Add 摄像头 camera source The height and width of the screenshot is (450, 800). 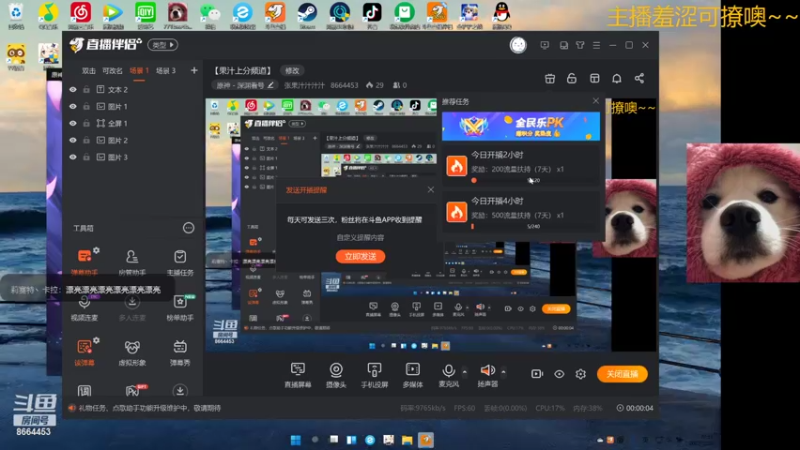point(336,375)
